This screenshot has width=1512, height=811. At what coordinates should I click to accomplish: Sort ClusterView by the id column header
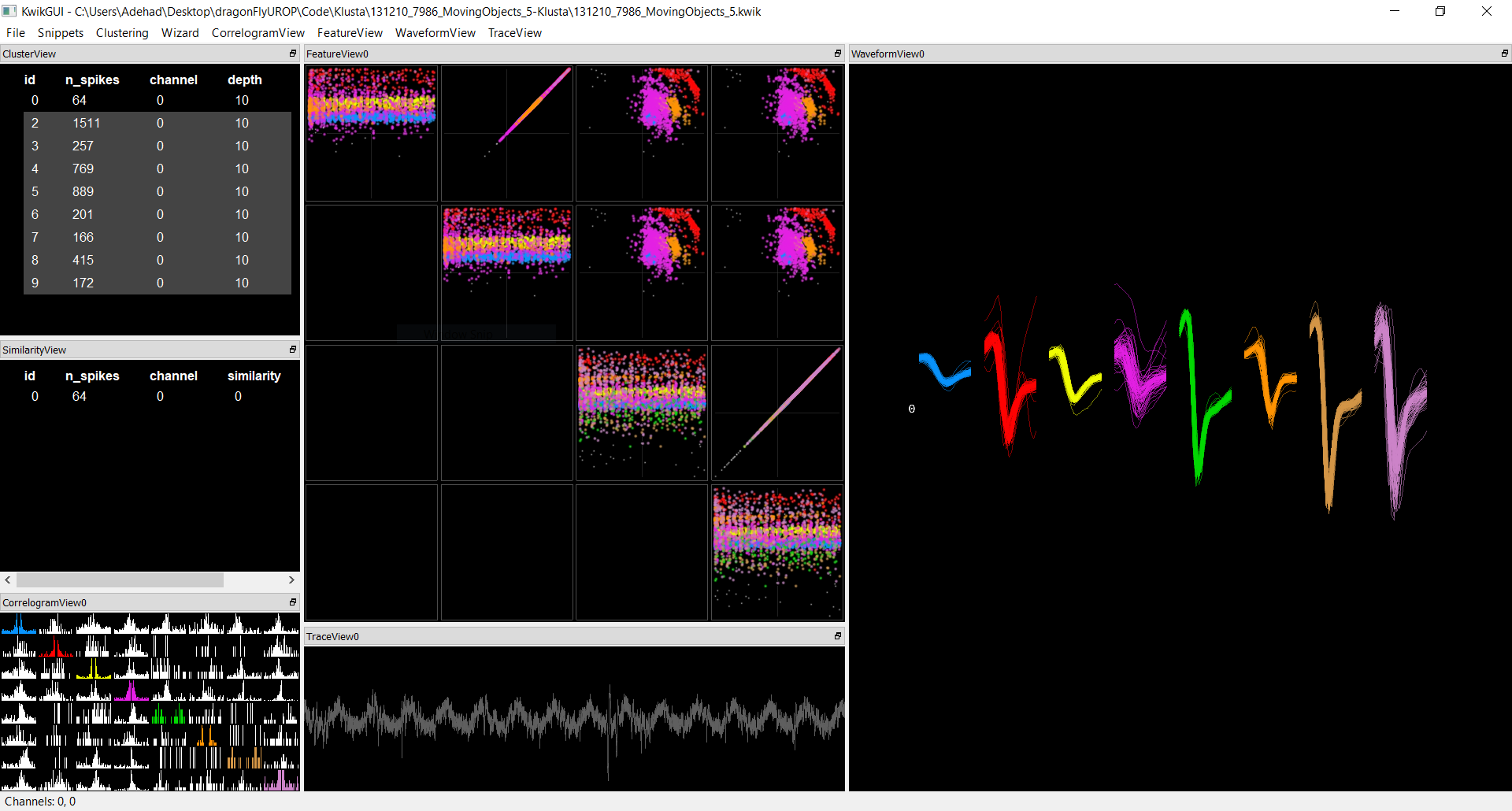pyautogui.click(x=30, y=80)
